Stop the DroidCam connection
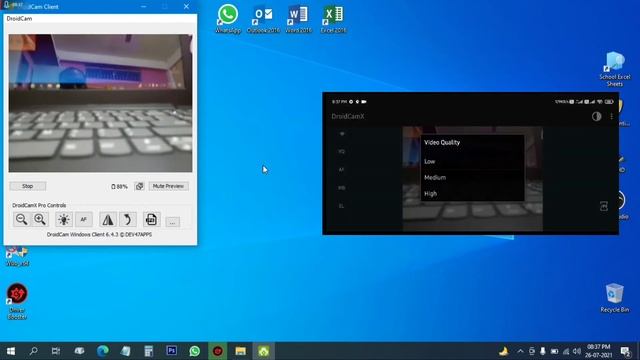This screenshot has width=640, height=360. click(x=28, y=186)
